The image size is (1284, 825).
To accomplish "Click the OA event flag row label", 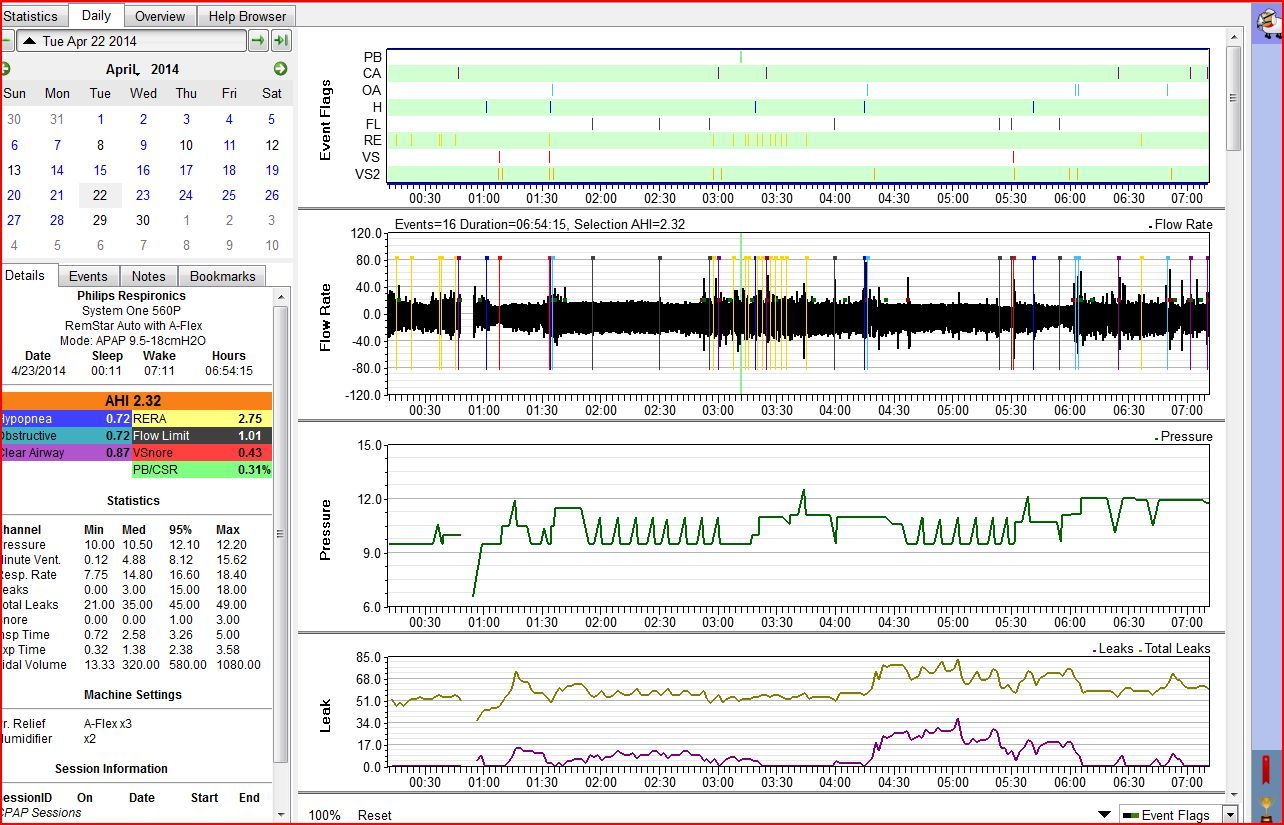I will (372, 90).
